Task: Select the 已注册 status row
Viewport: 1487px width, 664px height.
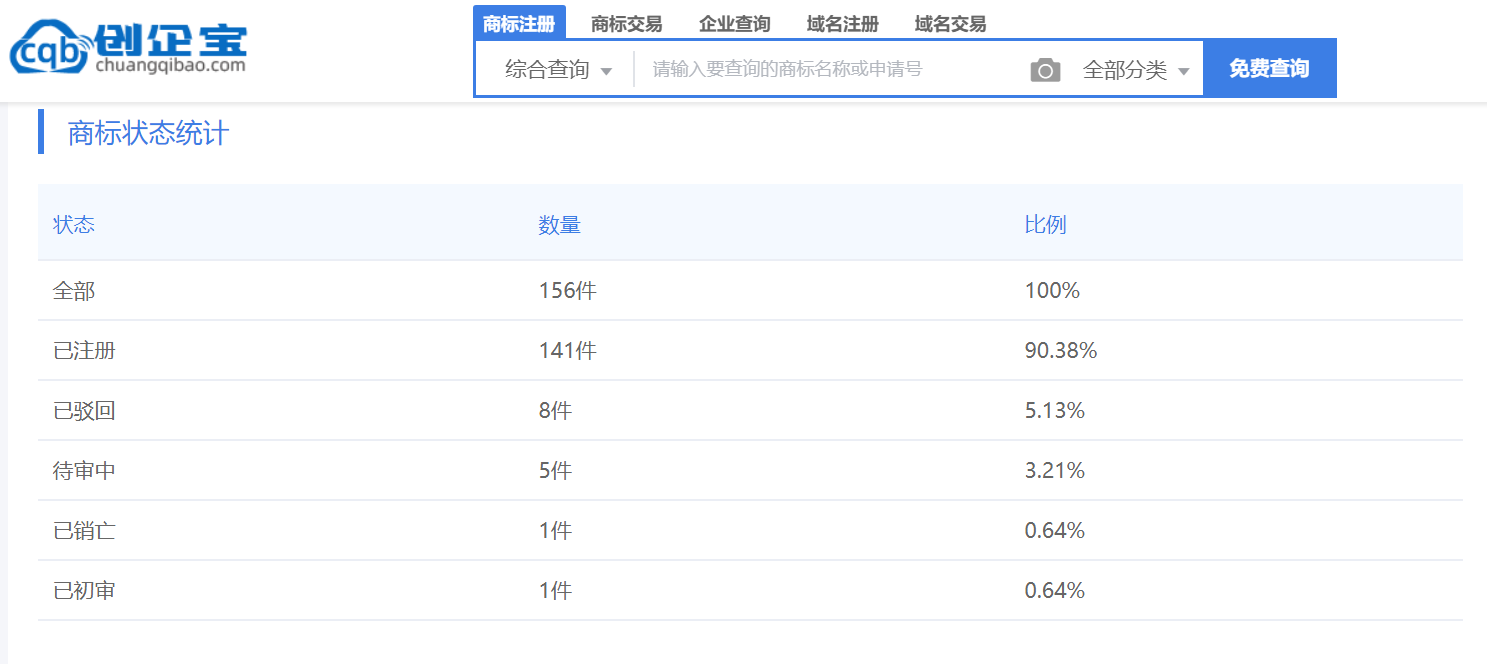Action: click(x=84, y=351)
